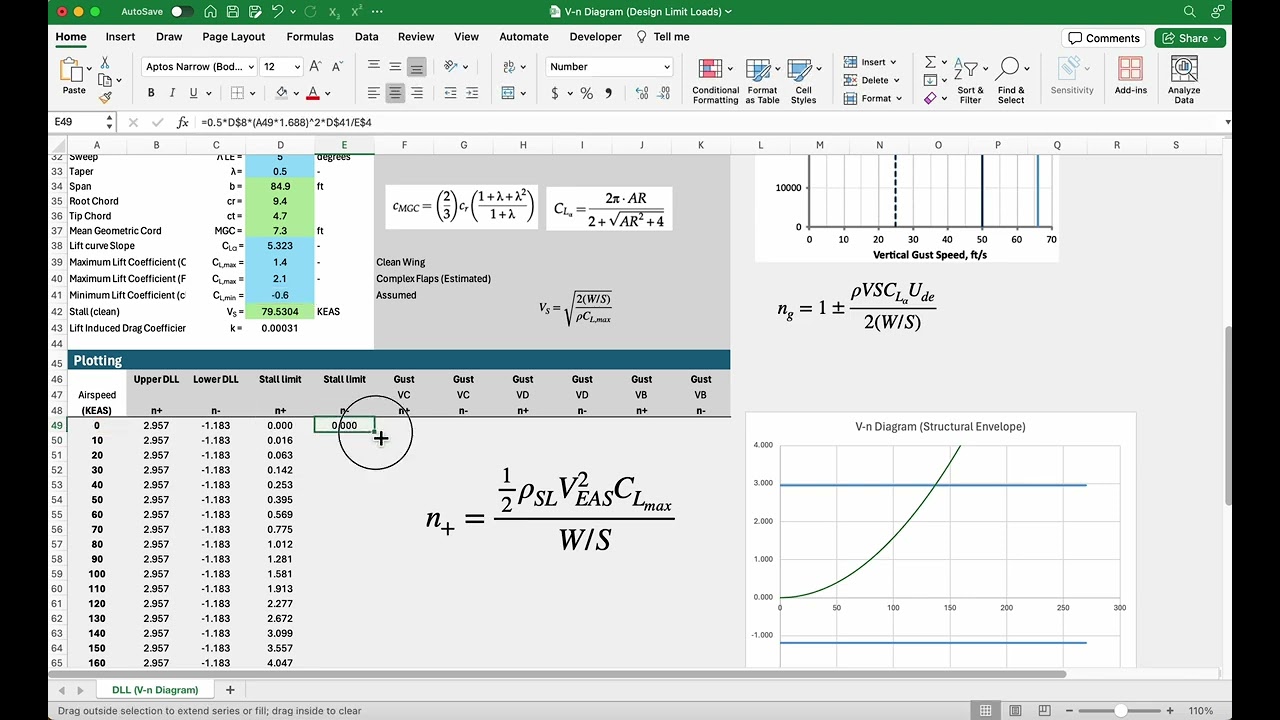
Task: Click the Borders icon
Action: [237, 93]
